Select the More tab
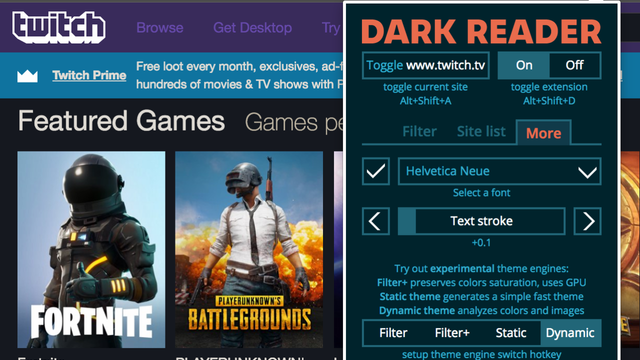Screen dimensions: 640x360 point(543,133)
